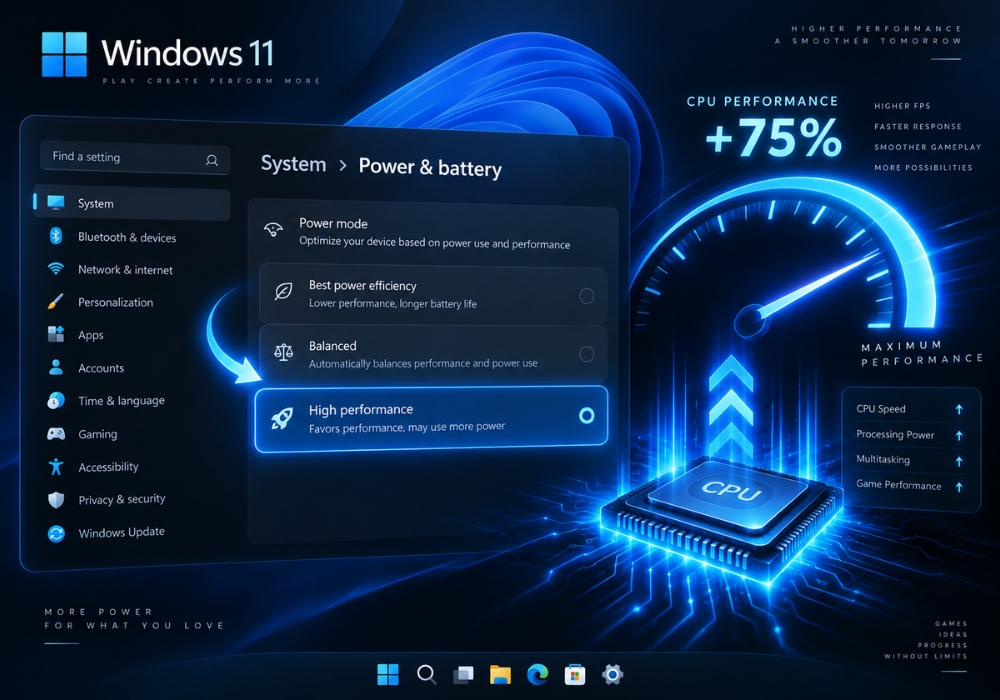The image size is (1000, 700).
Task: Click the Windows Update refresh icon
Action: (x=56, y=533)
